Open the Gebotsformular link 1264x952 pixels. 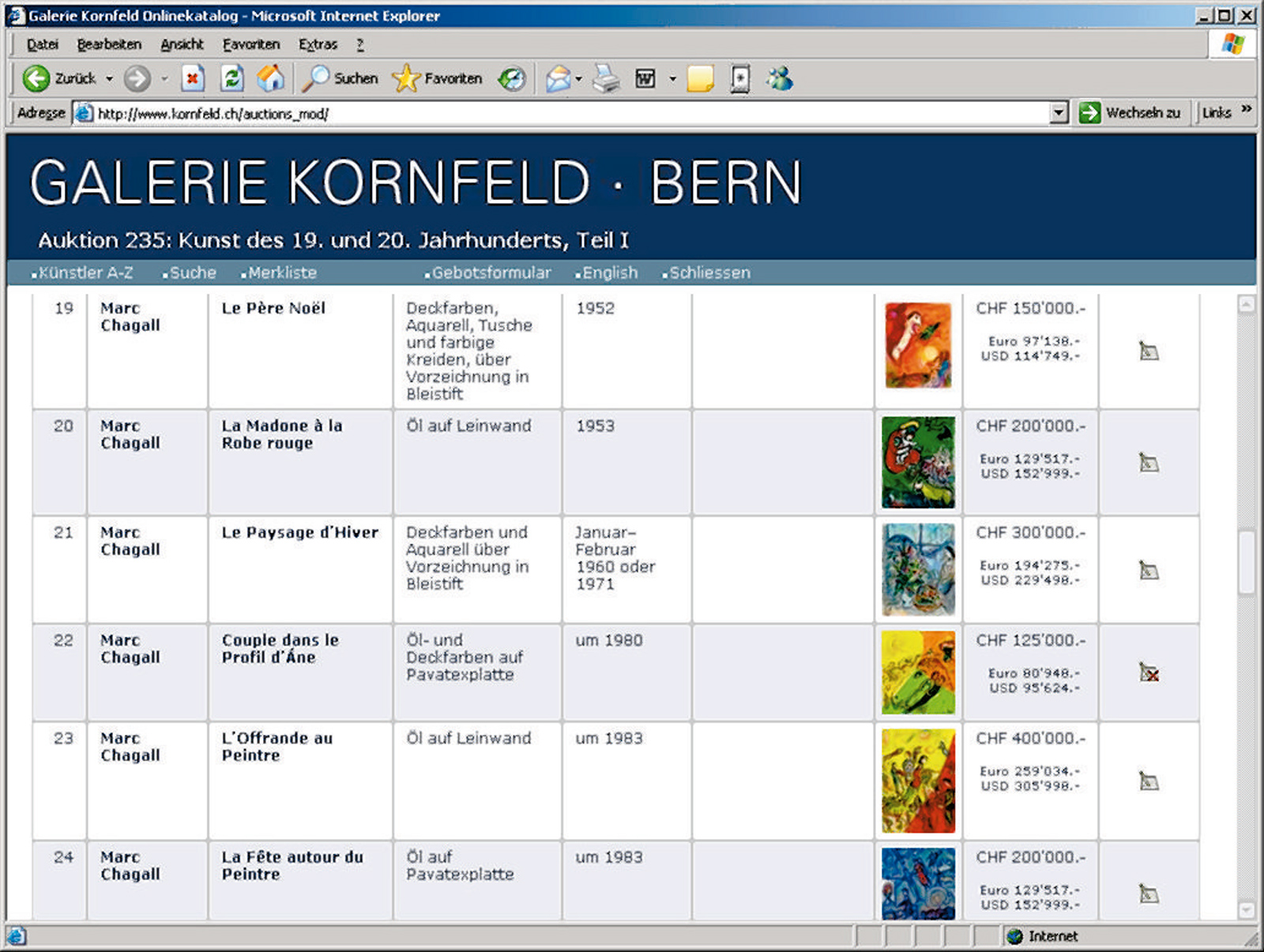pos(491,273)
